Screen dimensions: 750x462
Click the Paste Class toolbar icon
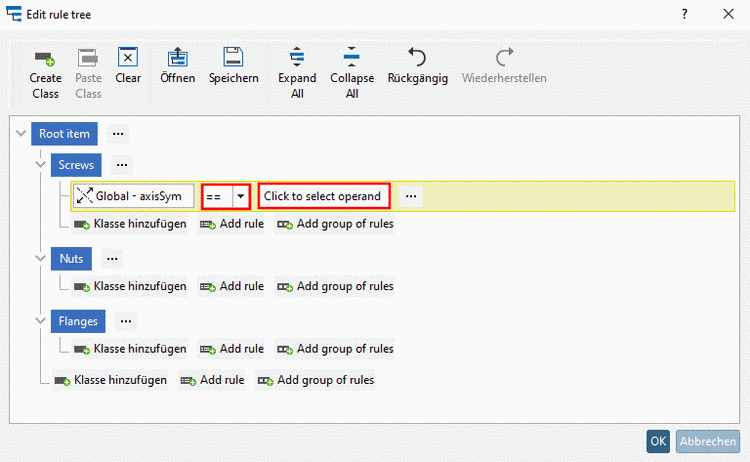tap(88, 58)
